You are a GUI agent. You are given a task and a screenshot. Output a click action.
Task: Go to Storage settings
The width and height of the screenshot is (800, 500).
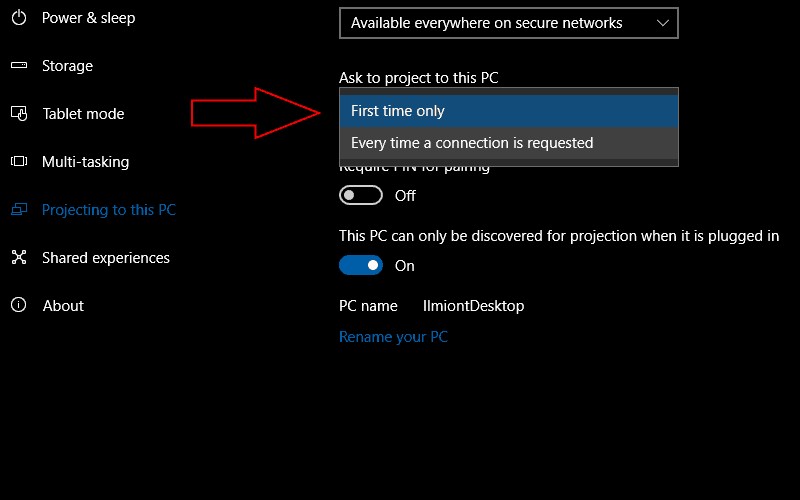click(67, 66)
